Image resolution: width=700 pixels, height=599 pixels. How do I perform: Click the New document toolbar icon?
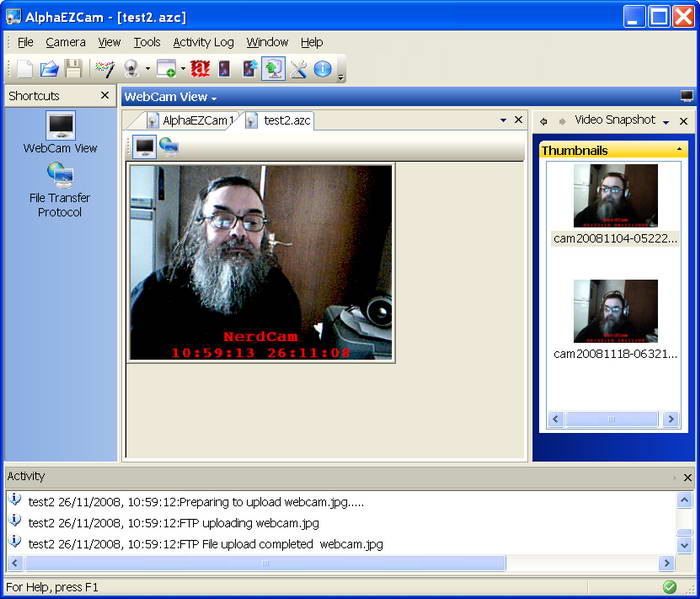[25, 69]
